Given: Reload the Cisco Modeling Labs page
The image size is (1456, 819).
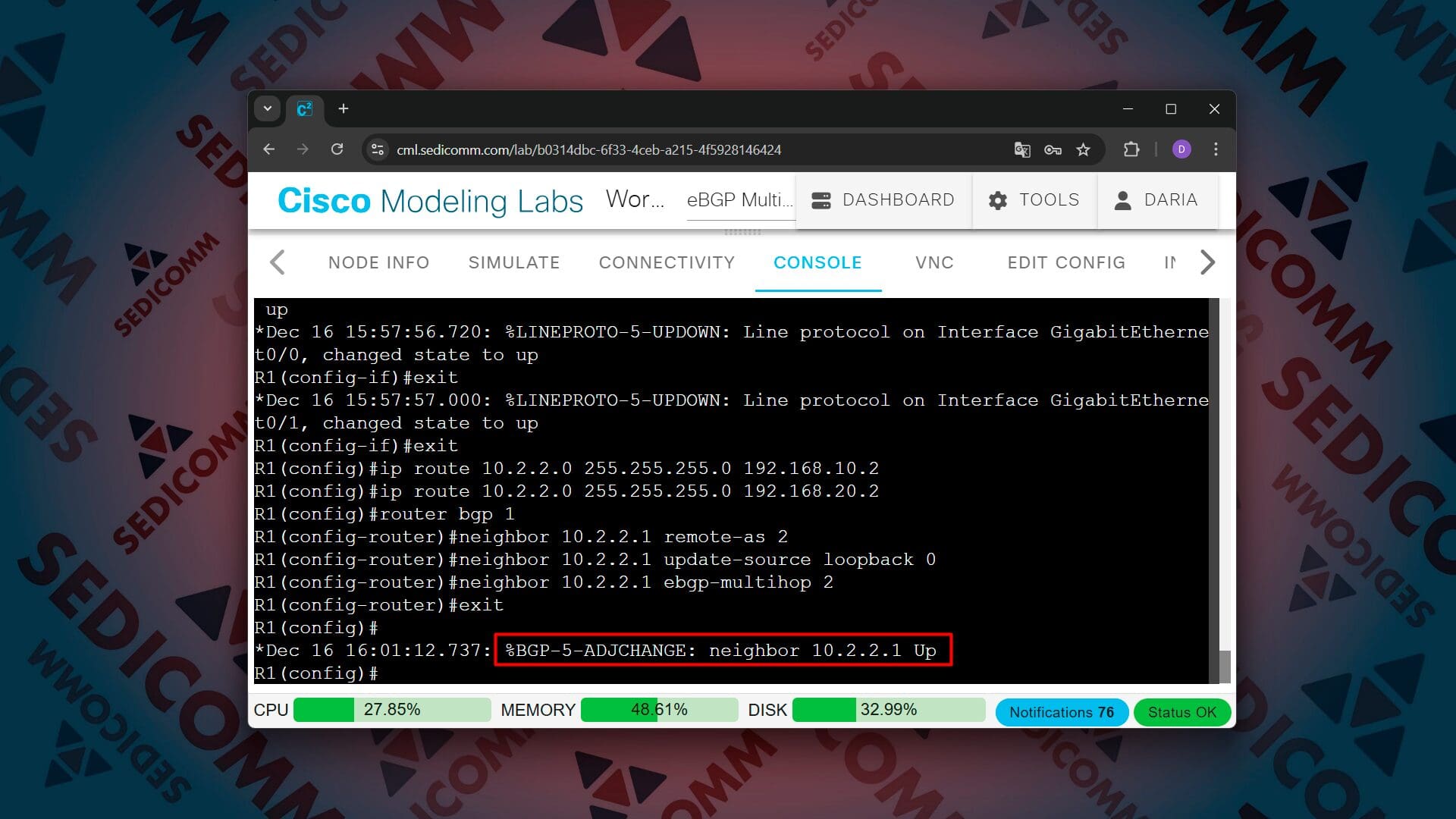Looking at the screenshot, I should tap(337, 149).
